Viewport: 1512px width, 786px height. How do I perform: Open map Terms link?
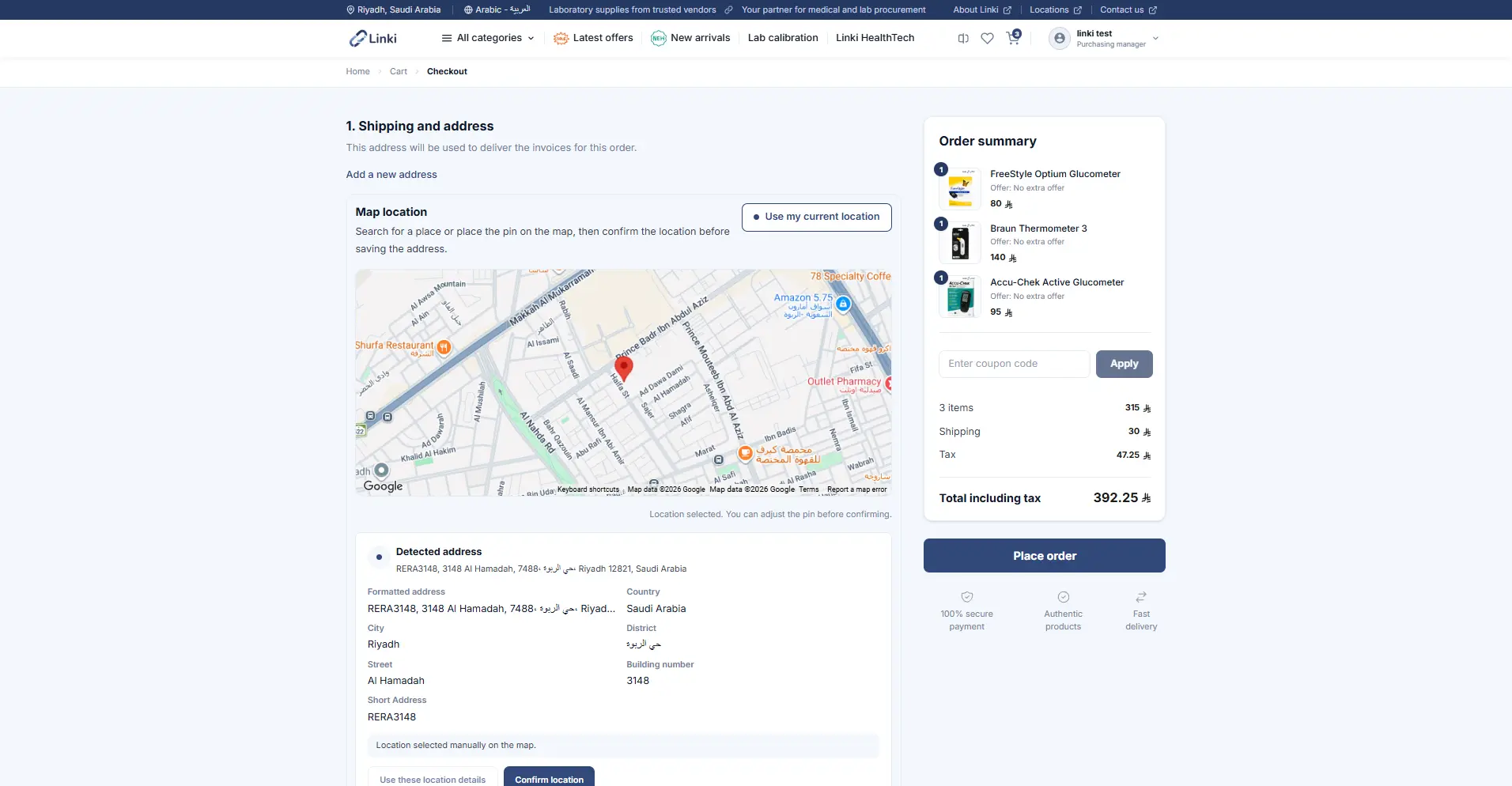(x=809, y=489)
